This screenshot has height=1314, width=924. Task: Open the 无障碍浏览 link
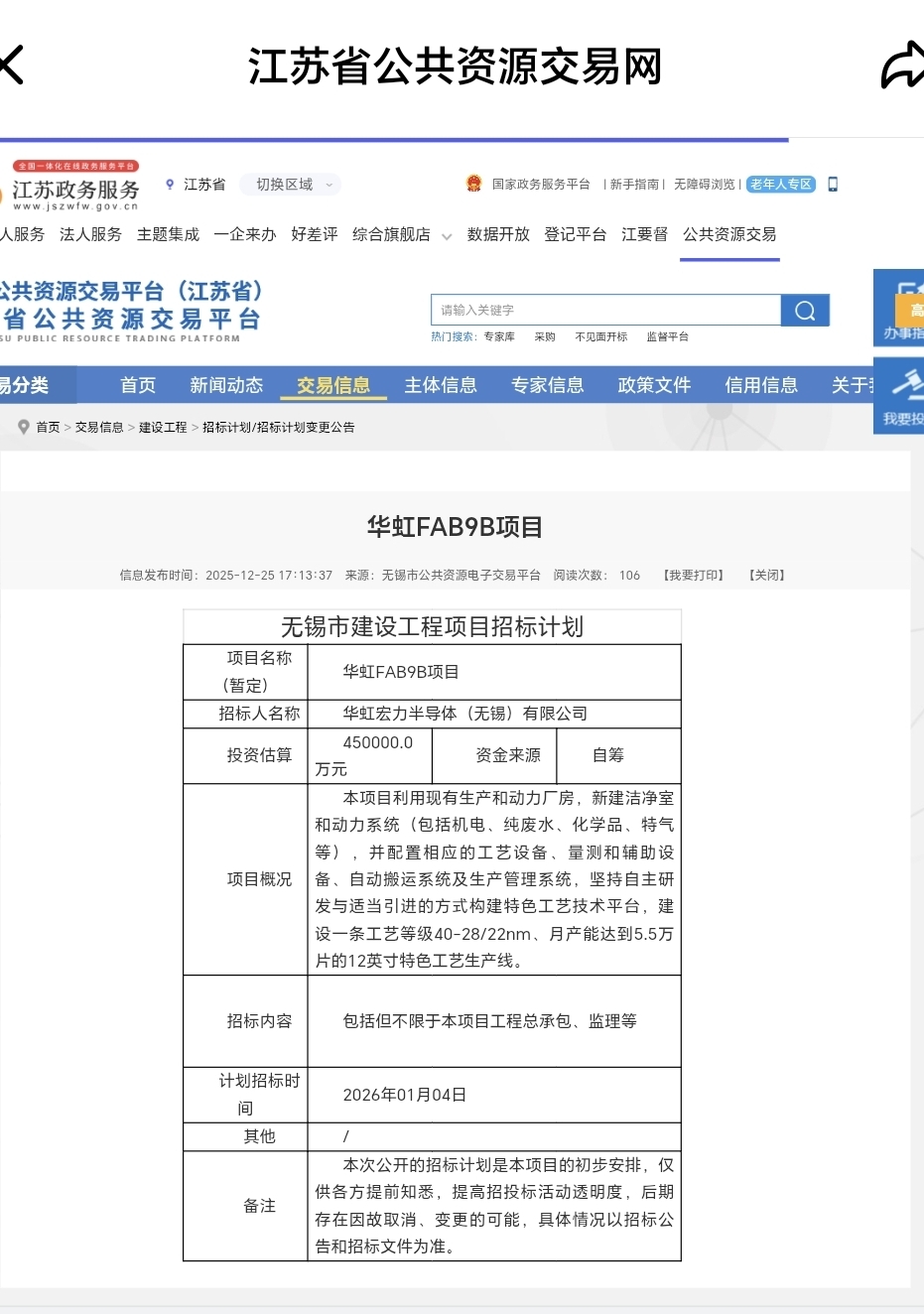point(705,185)
